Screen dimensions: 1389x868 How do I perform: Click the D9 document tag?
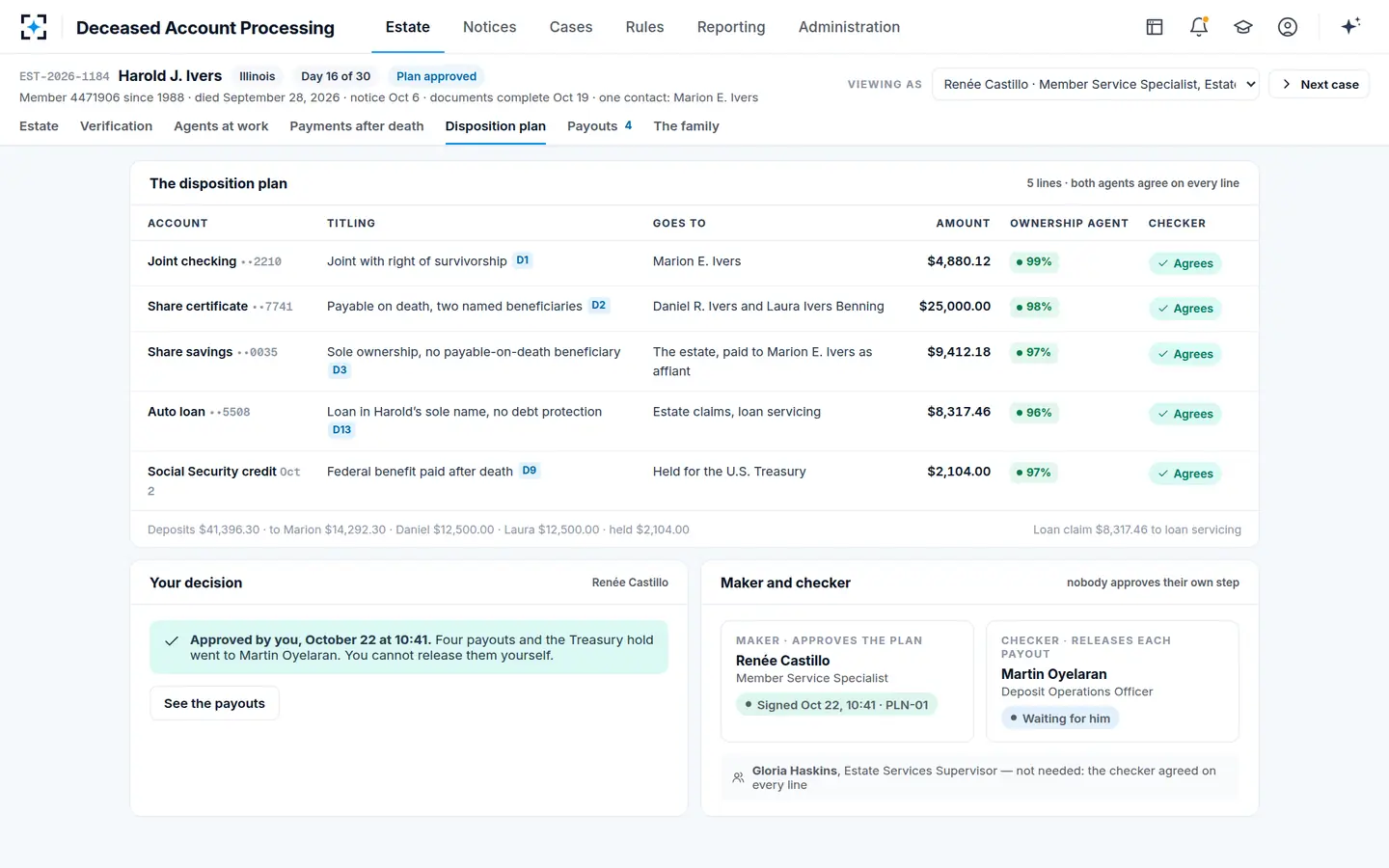coord(530,471)
